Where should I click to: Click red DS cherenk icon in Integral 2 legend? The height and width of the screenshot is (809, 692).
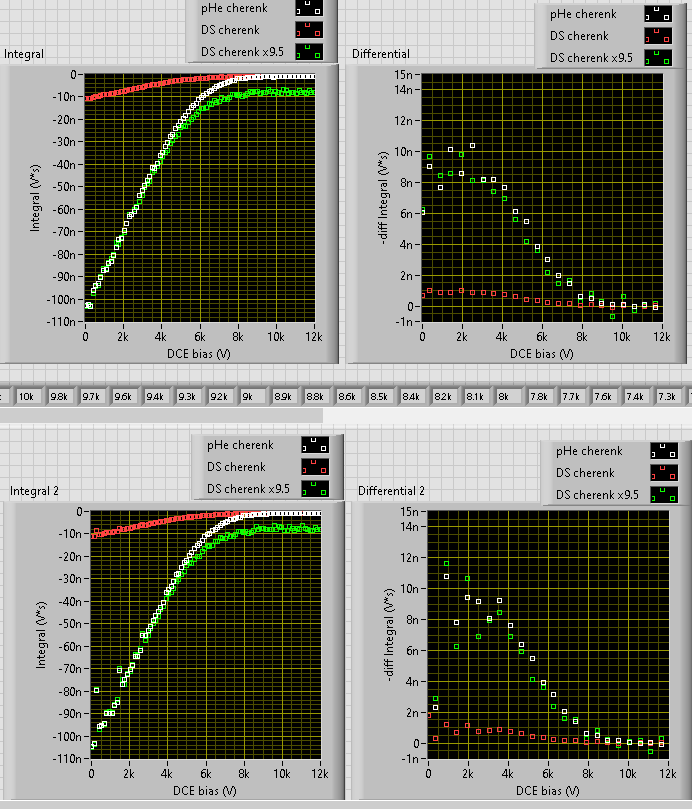pos(315,467)
